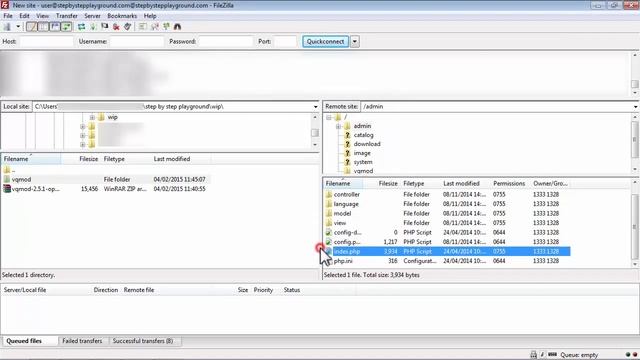Select system folder in remote tree
Viewport: 640px width, 360px height.
tap(363, 162)
